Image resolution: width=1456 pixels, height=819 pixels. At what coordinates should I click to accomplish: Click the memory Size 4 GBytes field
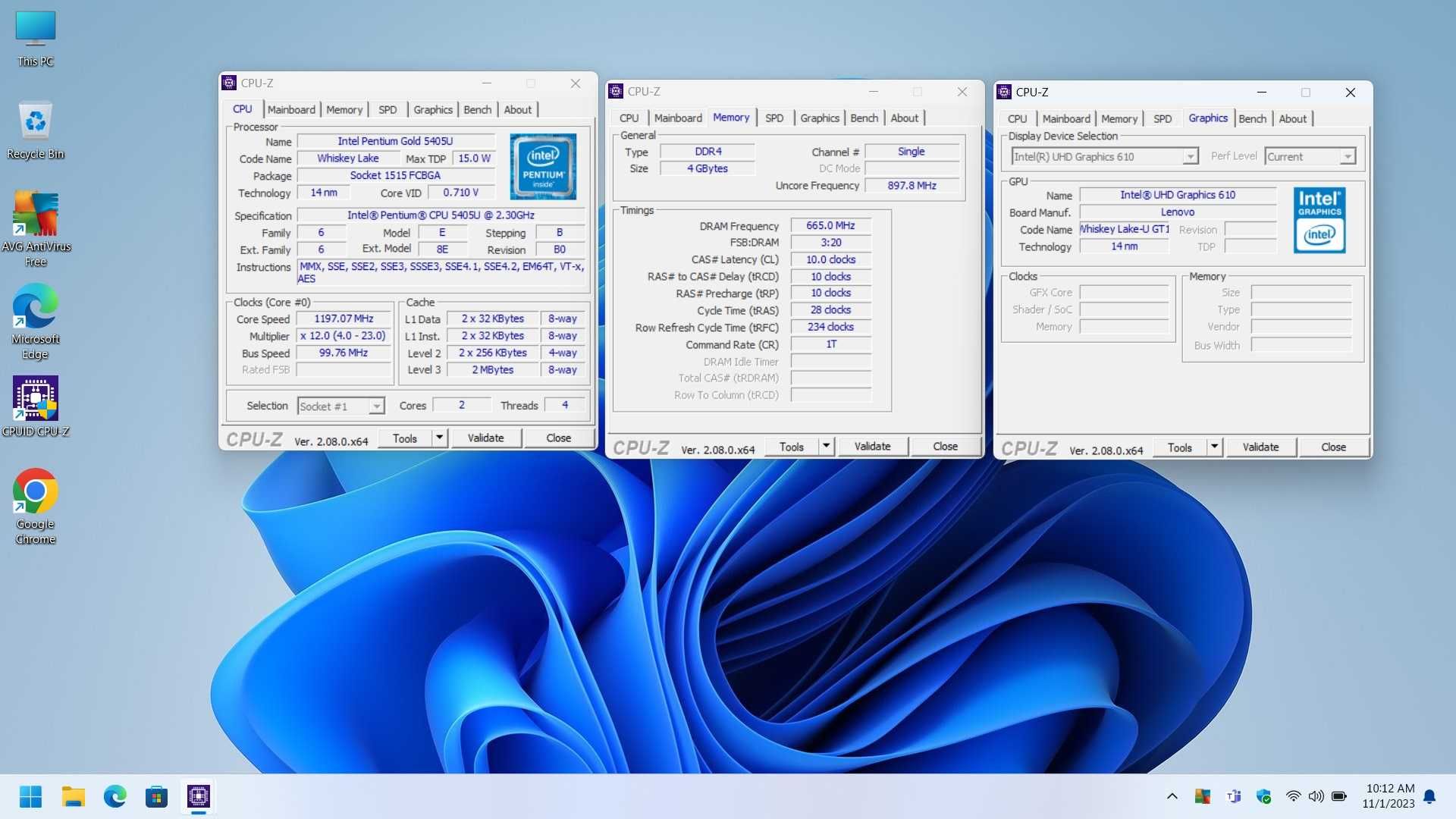click(x=708, y=169)
